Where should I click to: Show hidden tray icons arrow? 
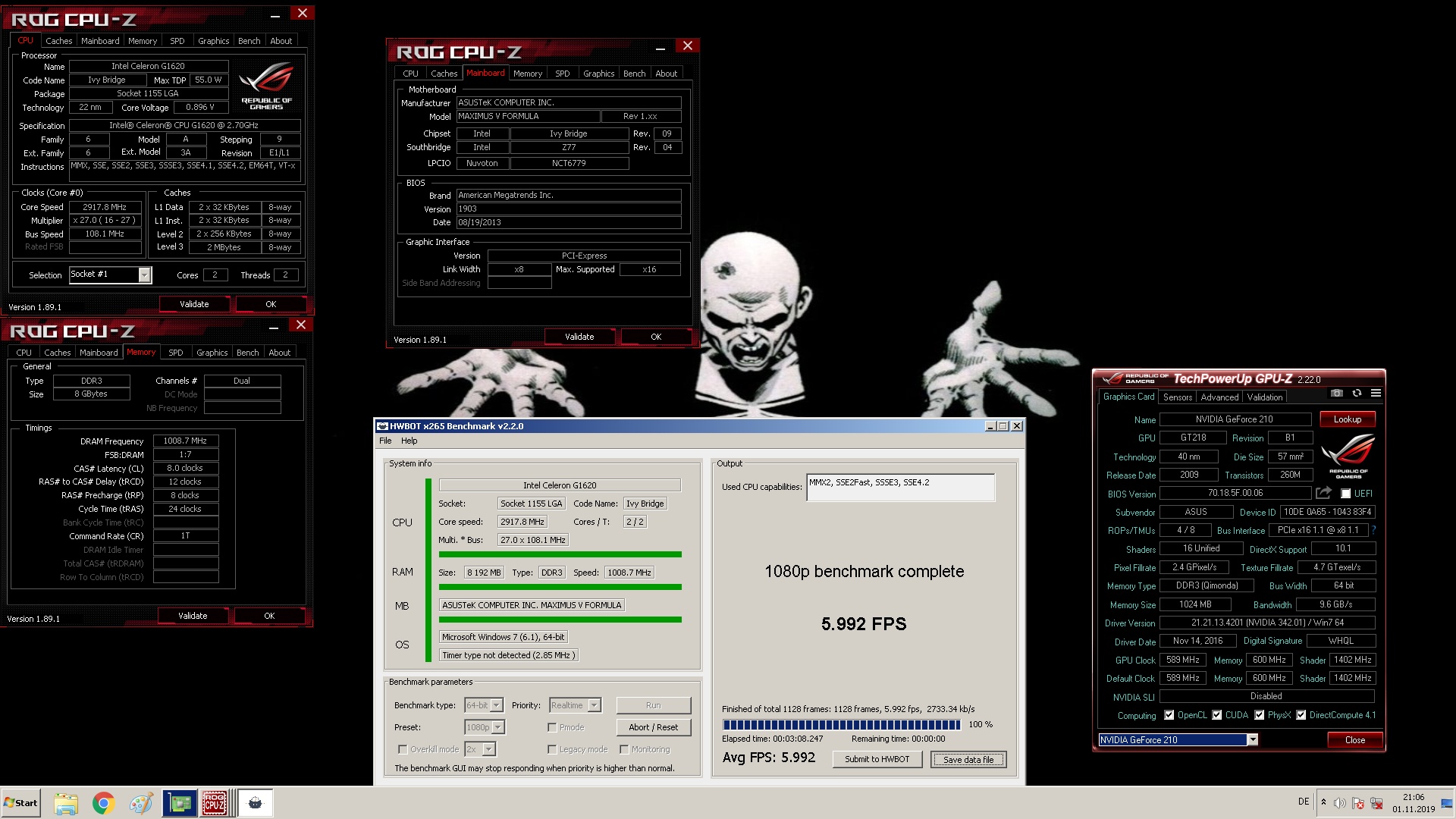tap(1323, 802)
